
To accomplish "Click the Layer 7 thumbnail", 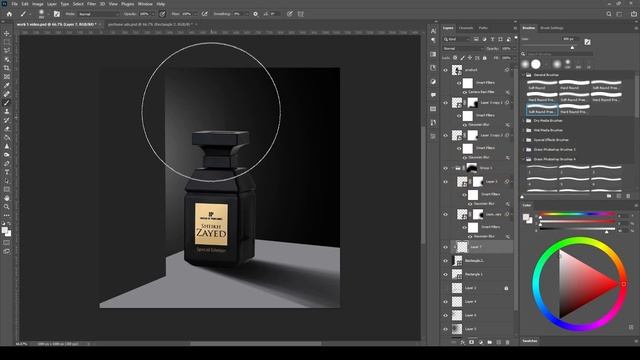I will (462, 247).
